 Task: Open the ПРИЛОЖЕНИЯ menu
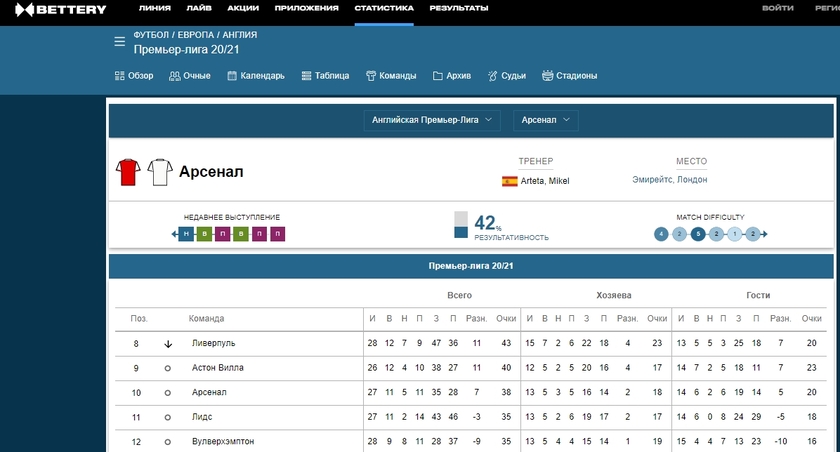[x=306, y=8]
